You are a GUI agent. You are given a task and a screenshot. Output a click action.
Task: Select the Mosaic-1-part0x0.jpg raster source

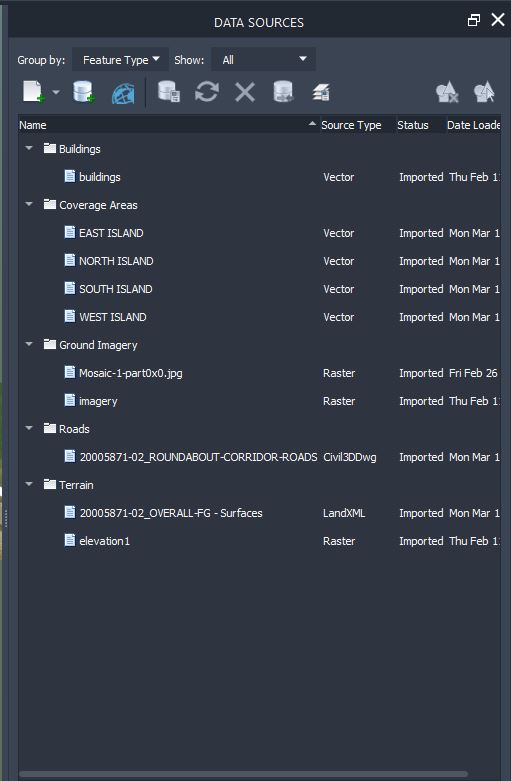(x=259, y=373)
